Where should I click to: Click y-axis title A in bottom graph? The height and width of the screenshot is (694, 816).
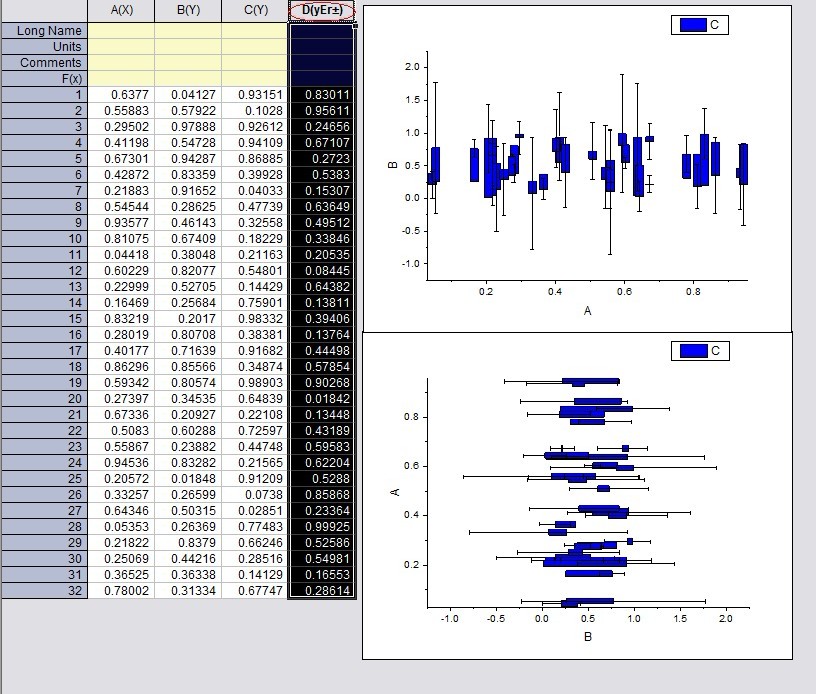tap(395, 492)
